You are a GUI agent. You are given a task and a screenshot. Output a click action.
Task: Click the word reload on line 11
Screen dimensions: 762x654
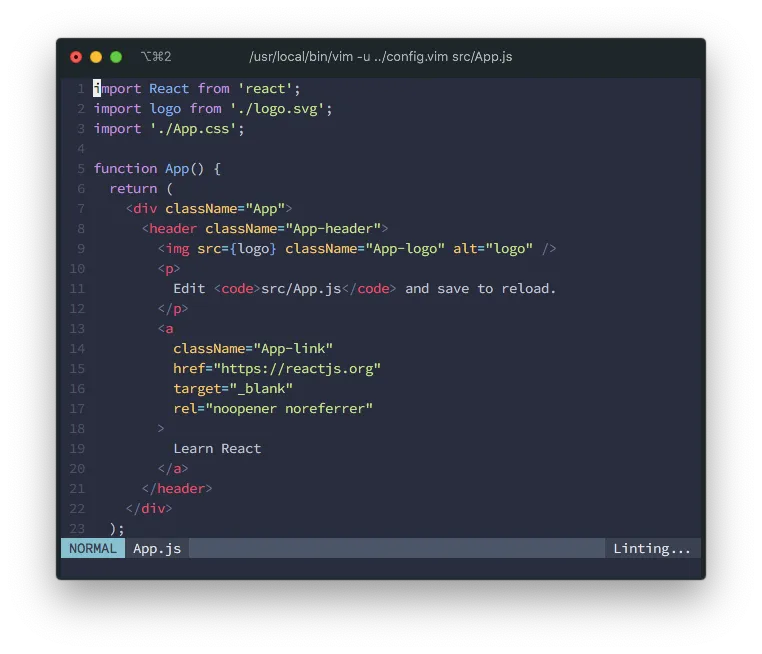tap(525, 289)
